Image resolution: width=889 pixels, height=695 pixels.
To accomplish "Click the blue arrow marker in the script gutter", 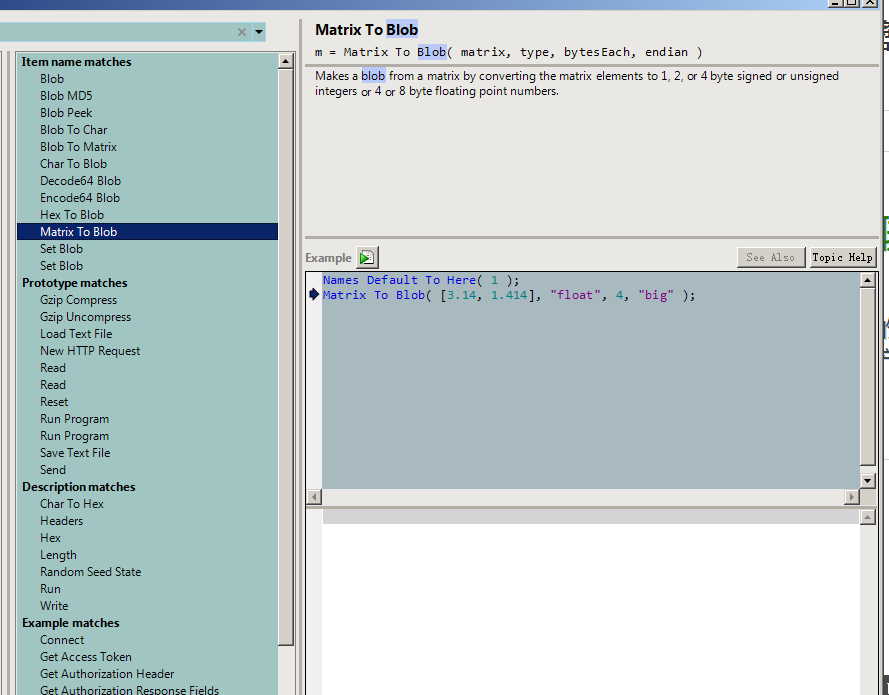I will tap(315, 295).
